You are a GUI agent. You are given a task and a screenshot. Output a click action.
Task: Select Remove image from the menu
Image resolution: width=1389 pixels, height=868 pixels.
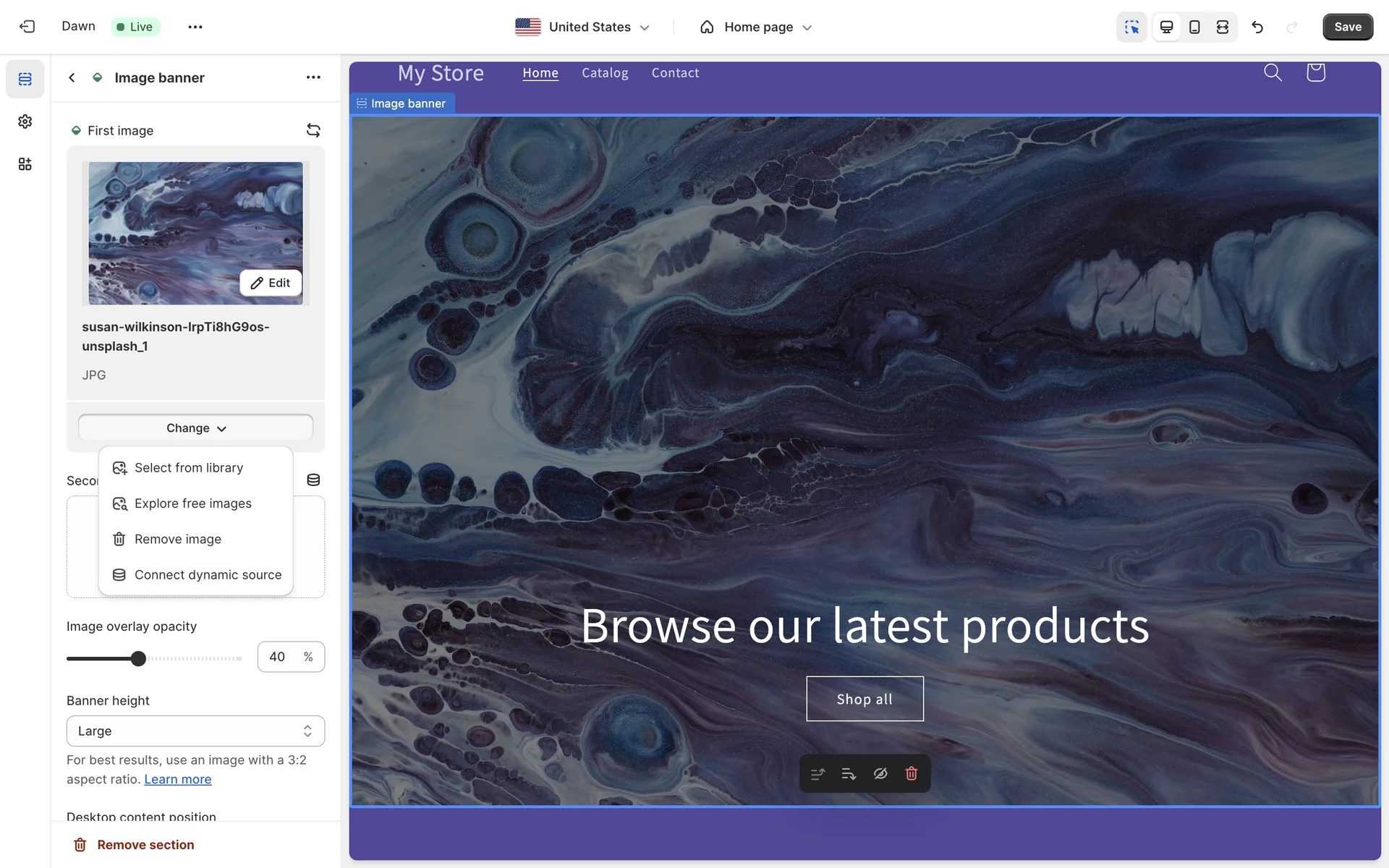click(178, 539)
